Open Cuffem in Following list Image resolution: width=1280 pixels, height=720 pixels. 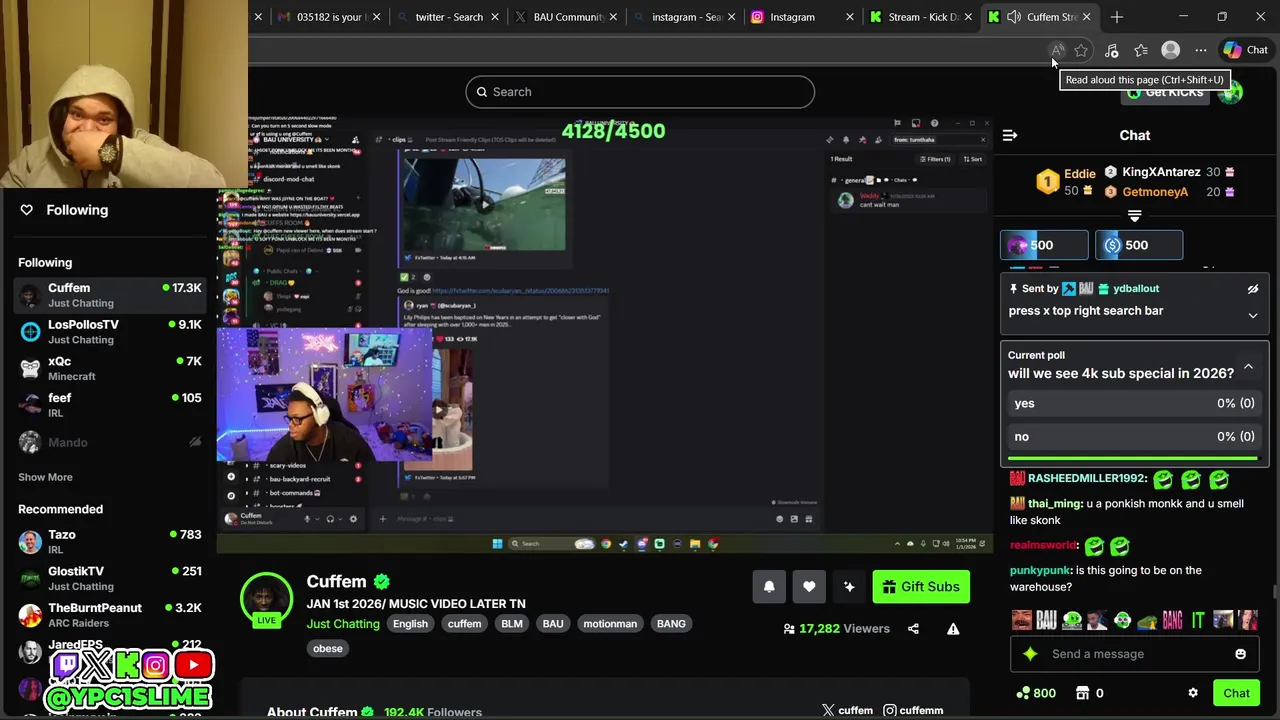click(x=110, y=295)
